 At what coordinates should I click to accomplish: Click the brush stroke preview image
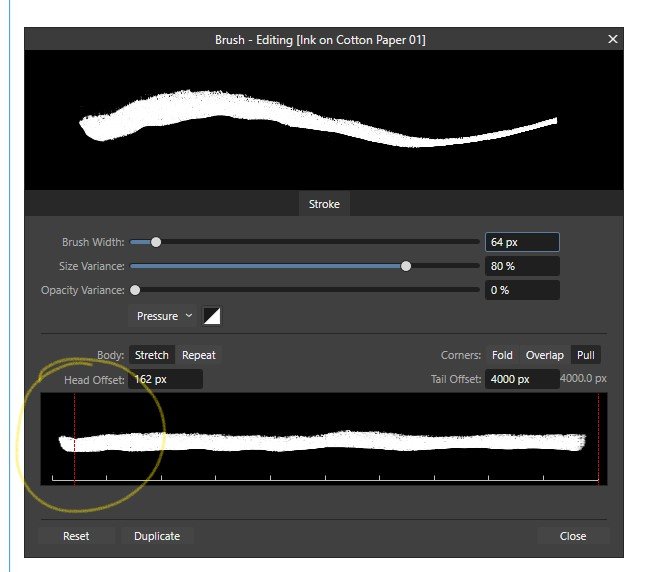(324, 120)
